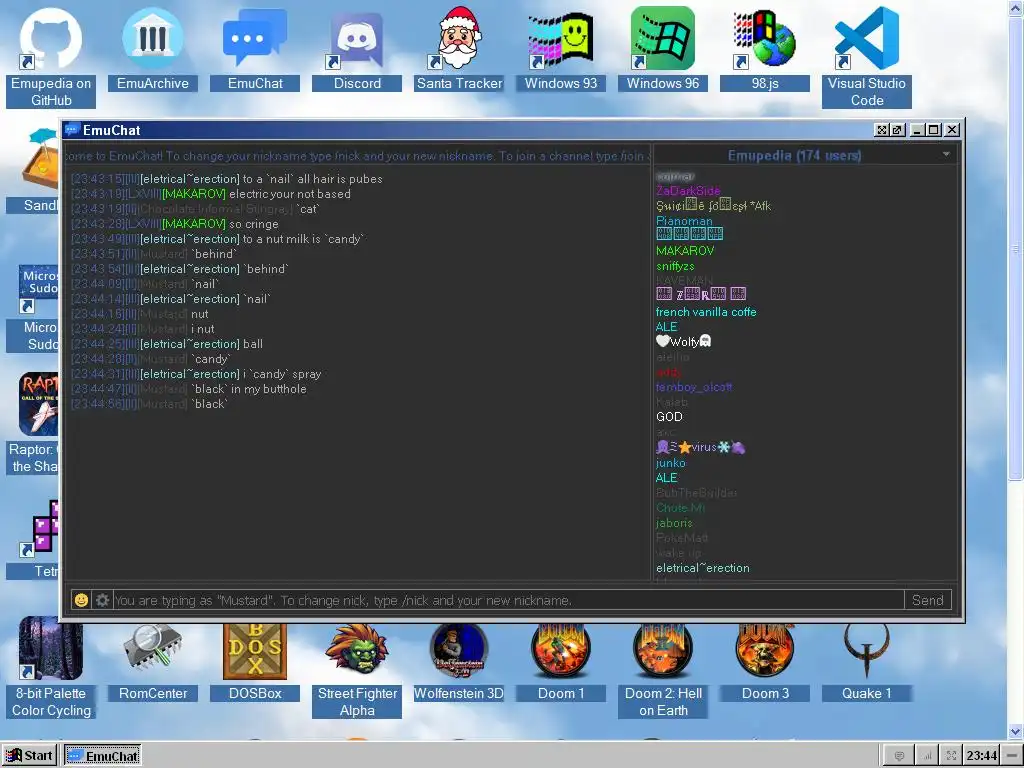Image resolution: width=1024 pixels, height=768 pixels.
Task: Launch the Windows 96 shortcut
Action: (663, 48)
